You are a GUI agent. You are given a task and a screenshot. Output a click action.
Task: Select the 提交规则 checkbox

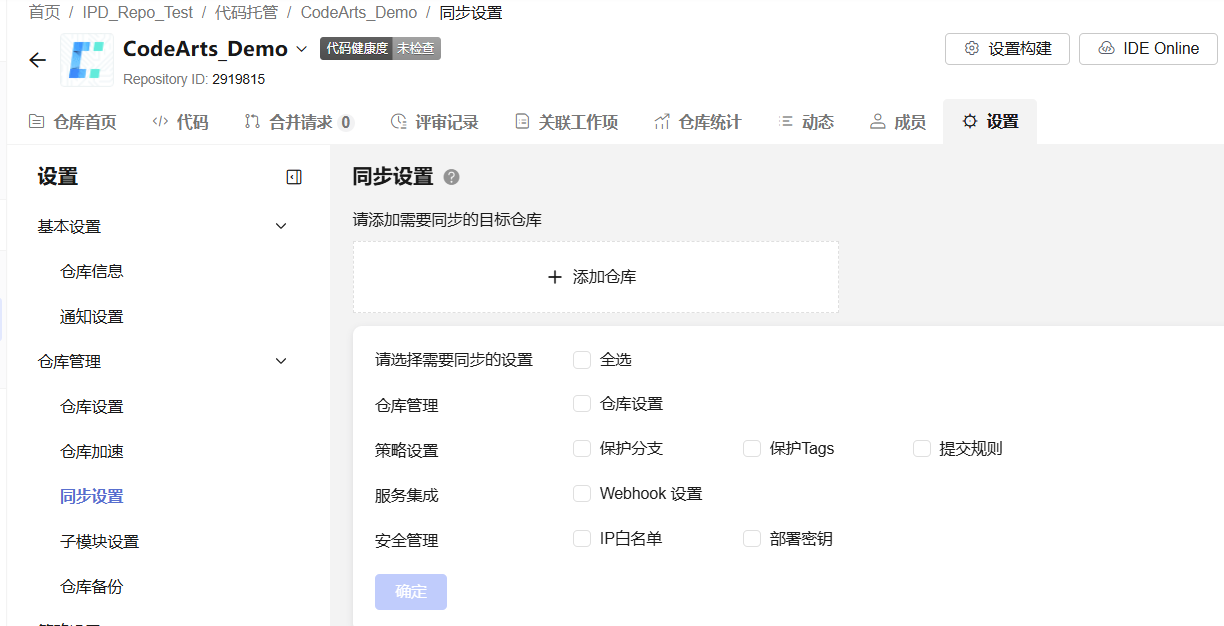922,449
